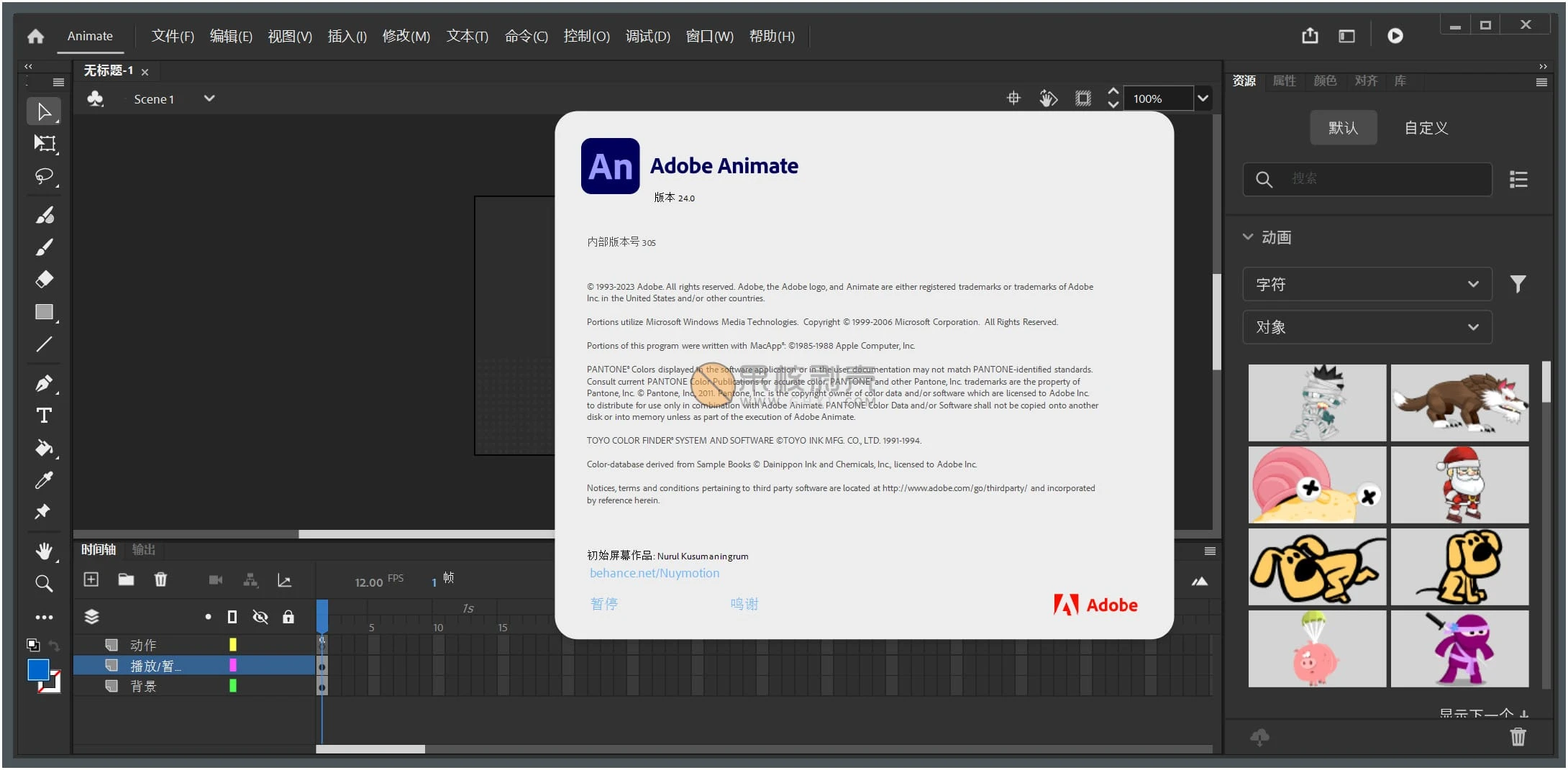Select the Asset Warp pin tool
Screen dimensions: 1568x770
[x=42, y=512]
